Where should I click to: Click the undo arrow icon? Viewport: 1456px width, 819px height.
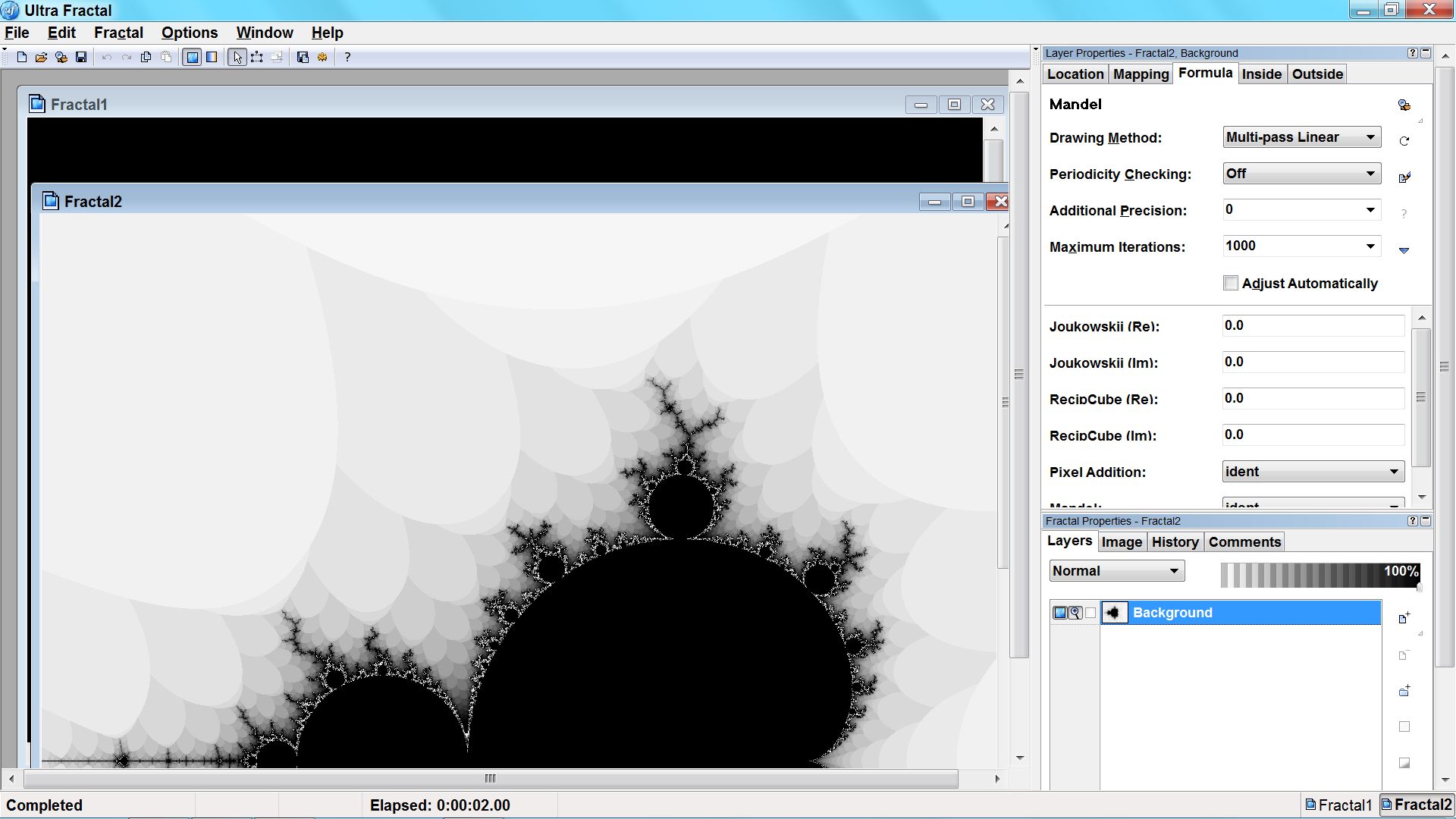(107, 57)
